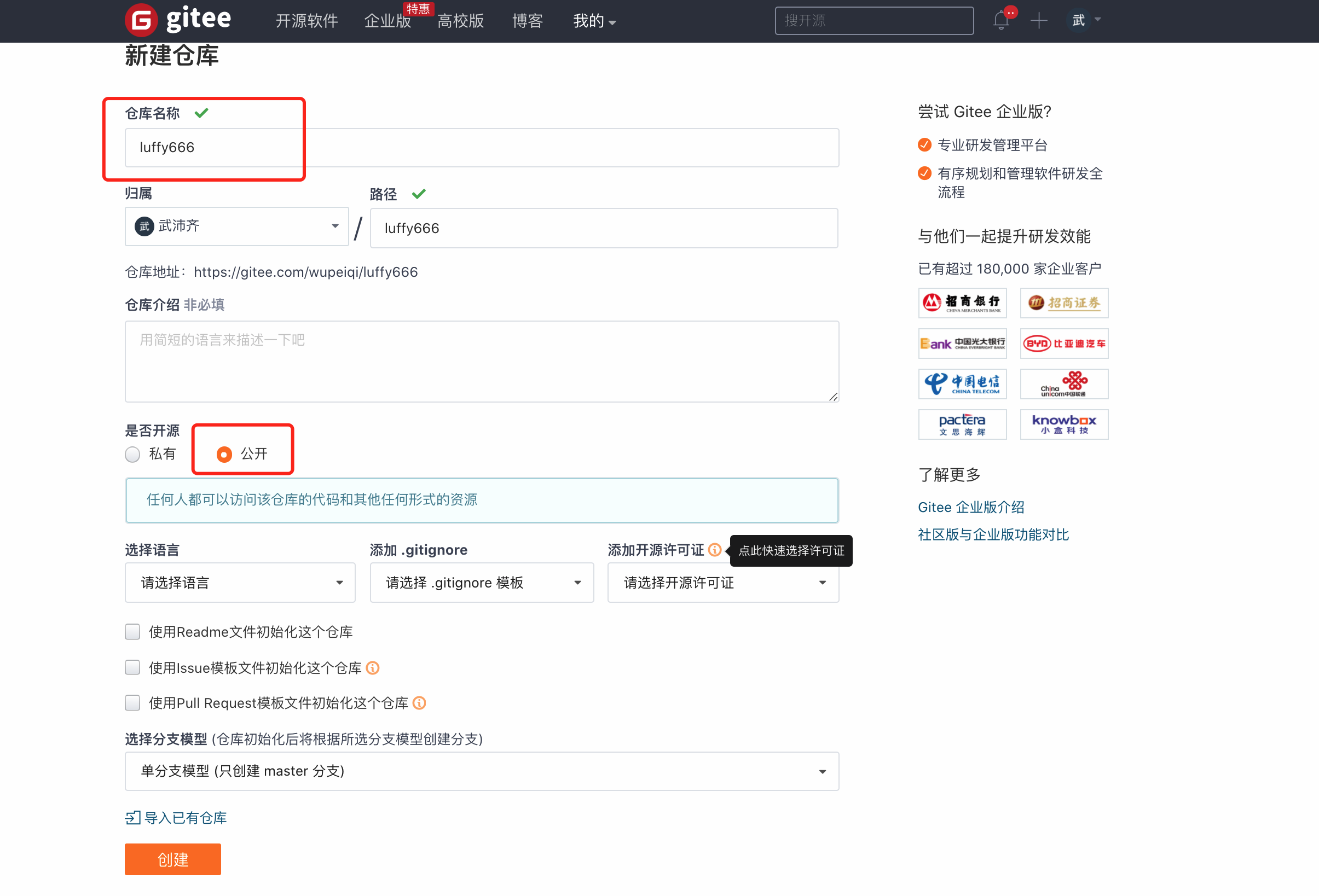Click the 导入已有仓库 import icon
1319x896 pixels.
tap(133, 817)
